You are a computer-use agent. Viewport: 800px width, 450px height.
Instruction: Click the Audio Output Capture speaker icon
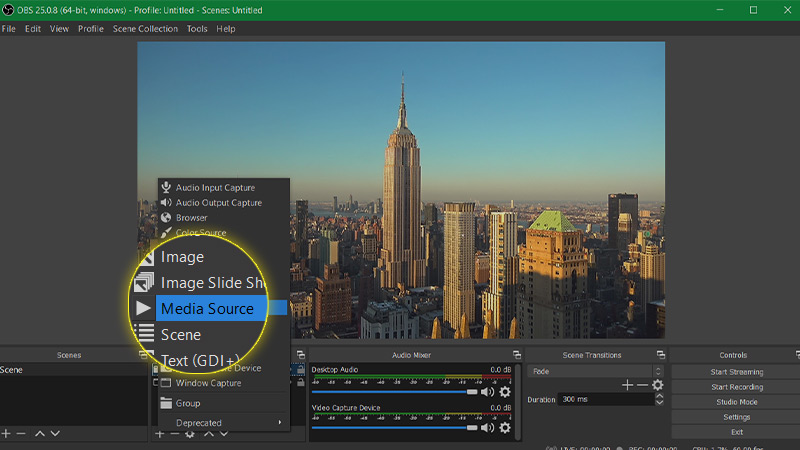(x=166, y=203)
